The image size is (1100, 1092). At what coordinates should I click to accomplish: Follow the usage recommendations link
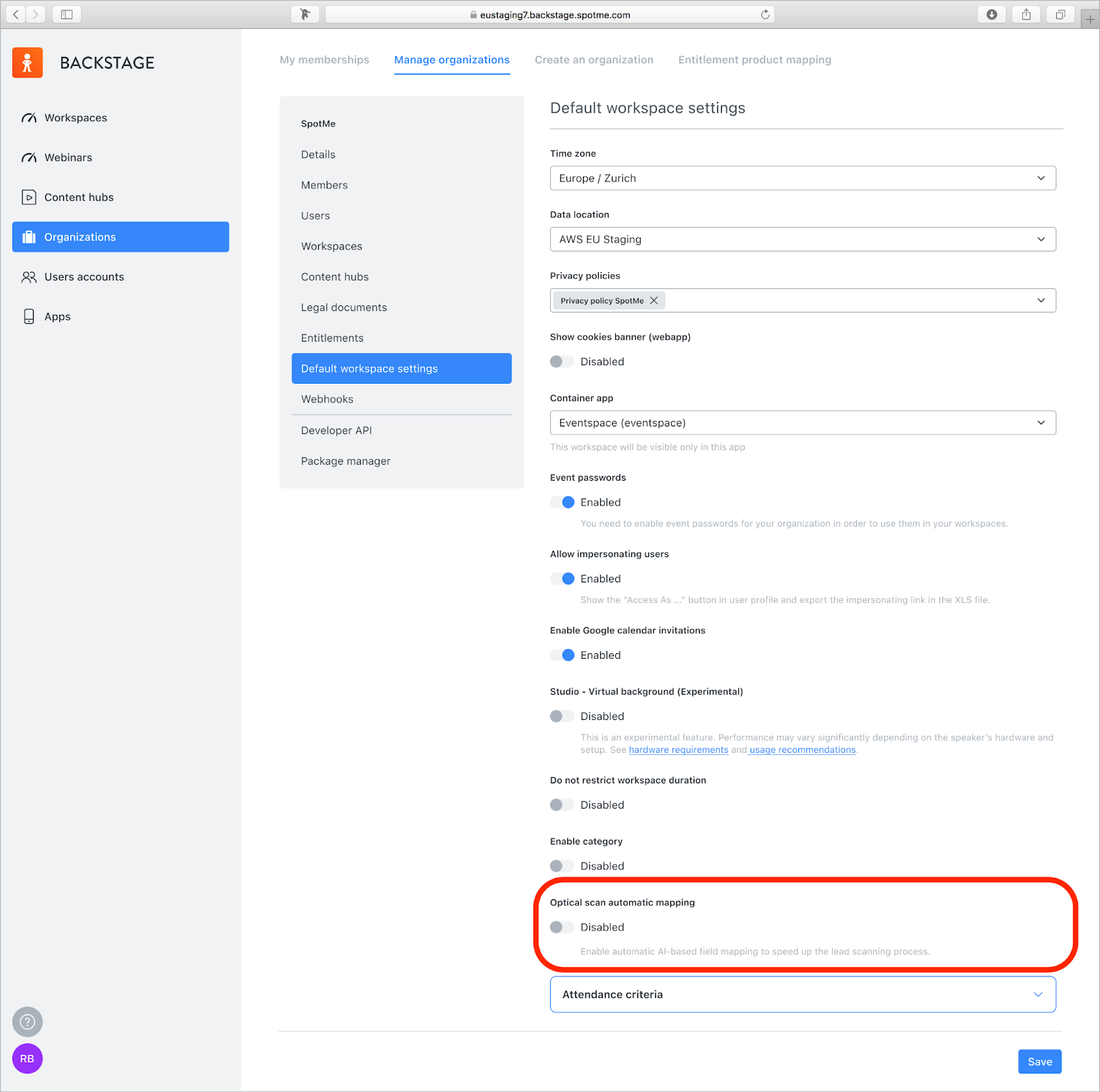pos(802,750)
